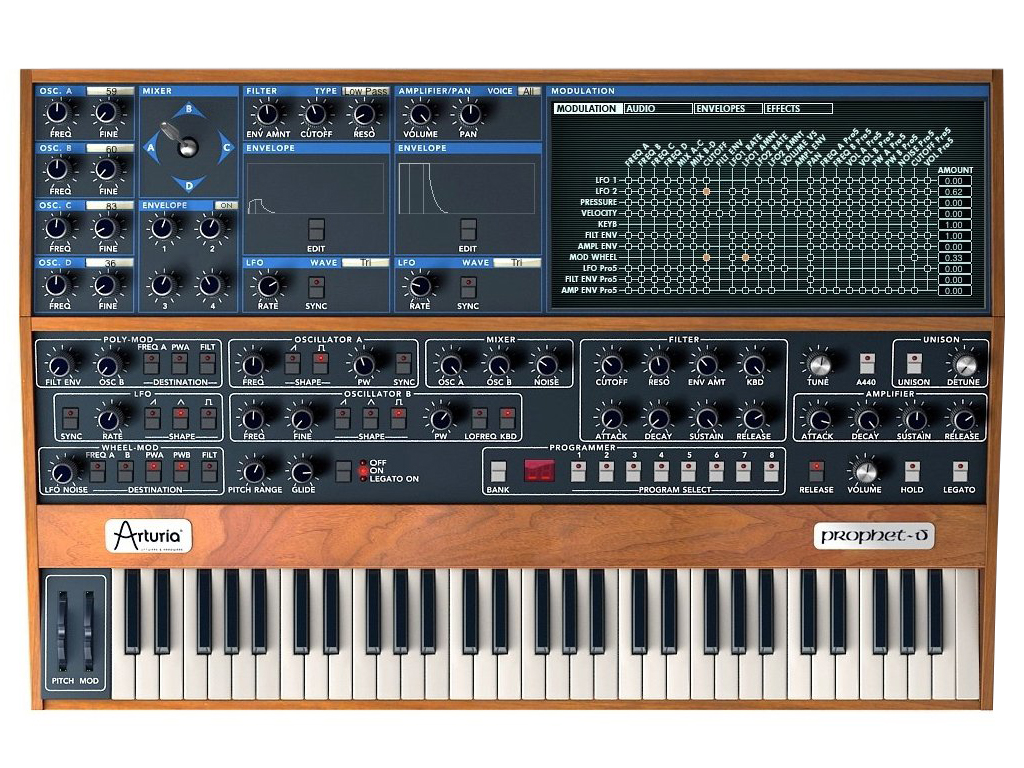Select triangle shape in bottom LFO section
The height and width of the screenshot is (768, 1024).
(x=180, y=417)
